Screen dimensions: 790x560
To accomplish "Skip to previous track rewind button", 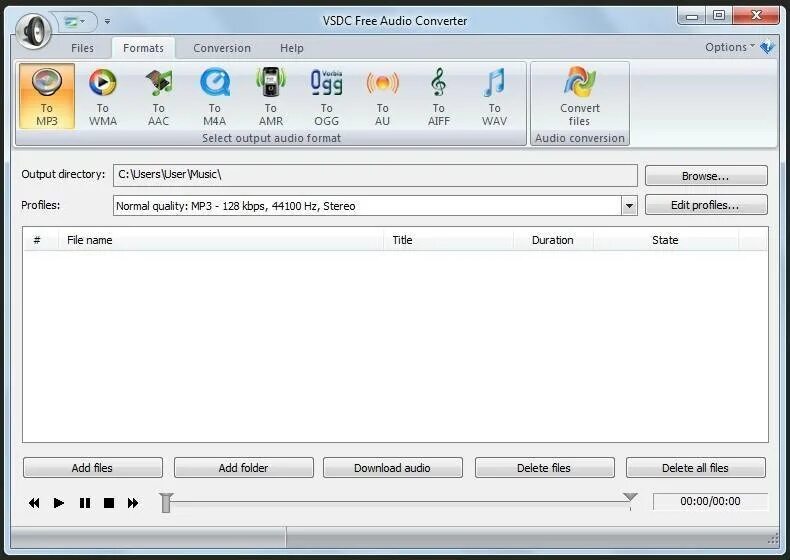I will [x=34, y=503].
